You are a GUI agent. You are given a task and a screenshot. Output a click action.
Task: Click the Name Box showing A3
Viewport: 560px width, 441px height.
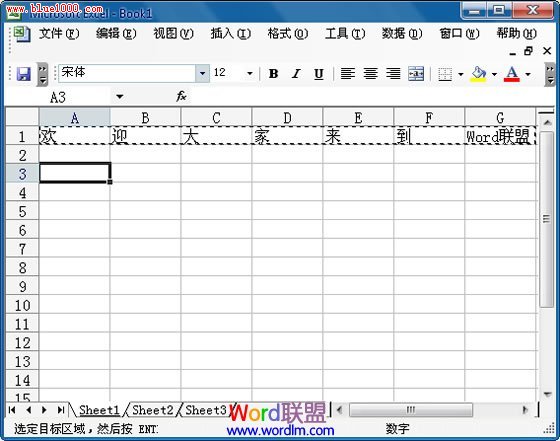click(58, 97)
